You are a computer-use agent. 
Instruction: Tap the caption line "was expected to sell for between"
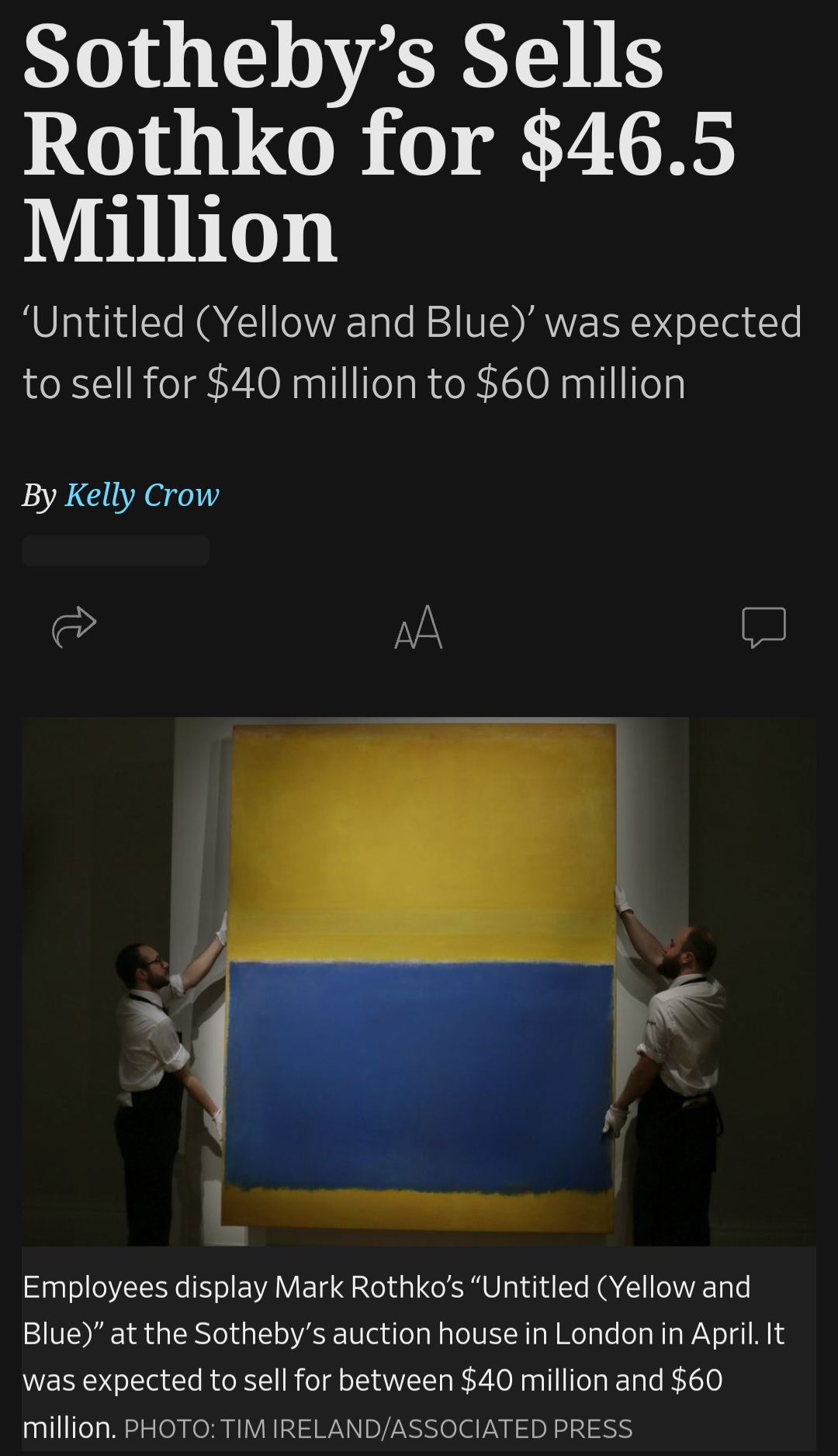[x=238, y=1380]
